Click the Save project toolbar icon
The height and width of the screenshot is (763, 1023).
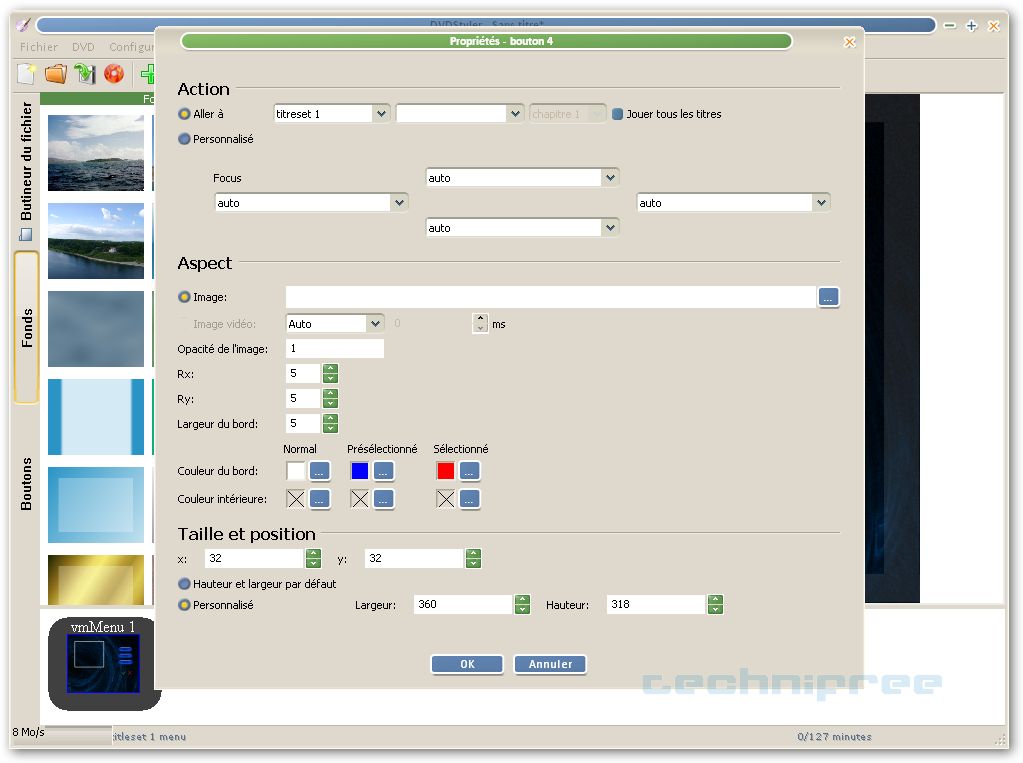pos(85,73)
